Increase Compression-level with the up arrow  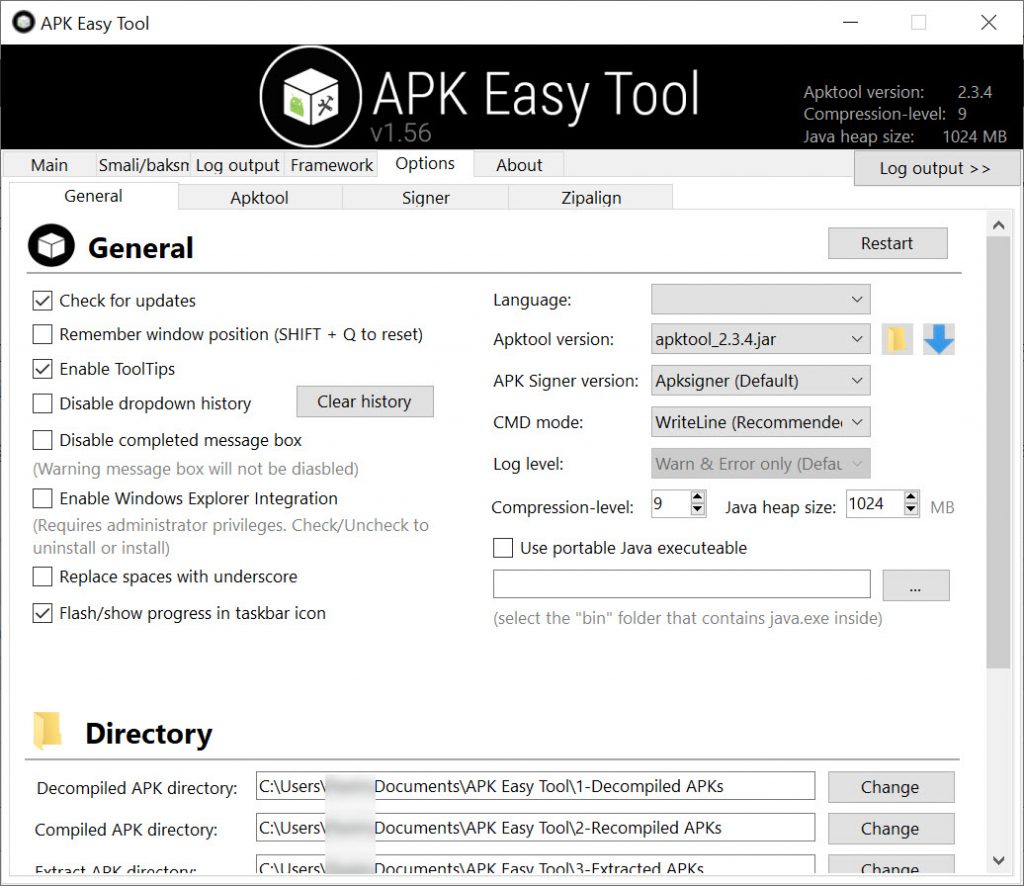[697, 498]
